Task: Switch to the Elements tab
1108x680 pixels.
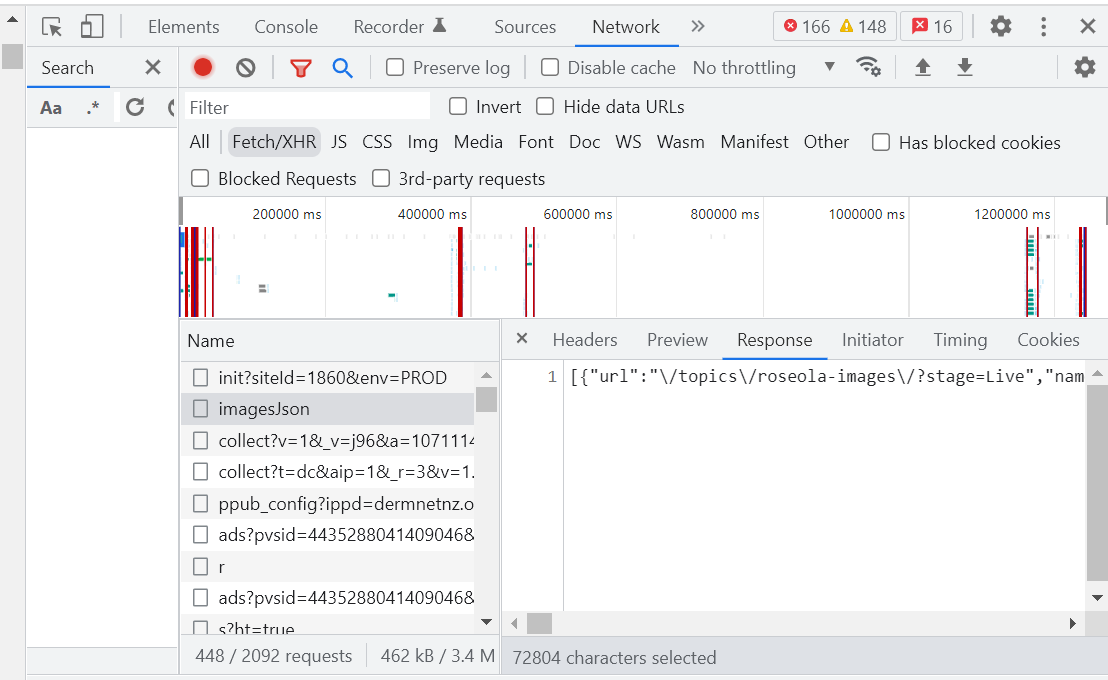Action: point(184,27)
